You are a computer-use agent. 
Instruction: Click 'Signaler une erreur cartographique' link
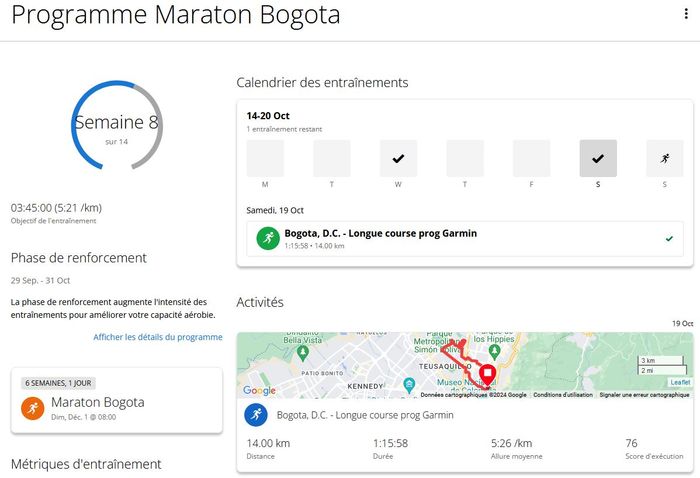pos(644,395)
